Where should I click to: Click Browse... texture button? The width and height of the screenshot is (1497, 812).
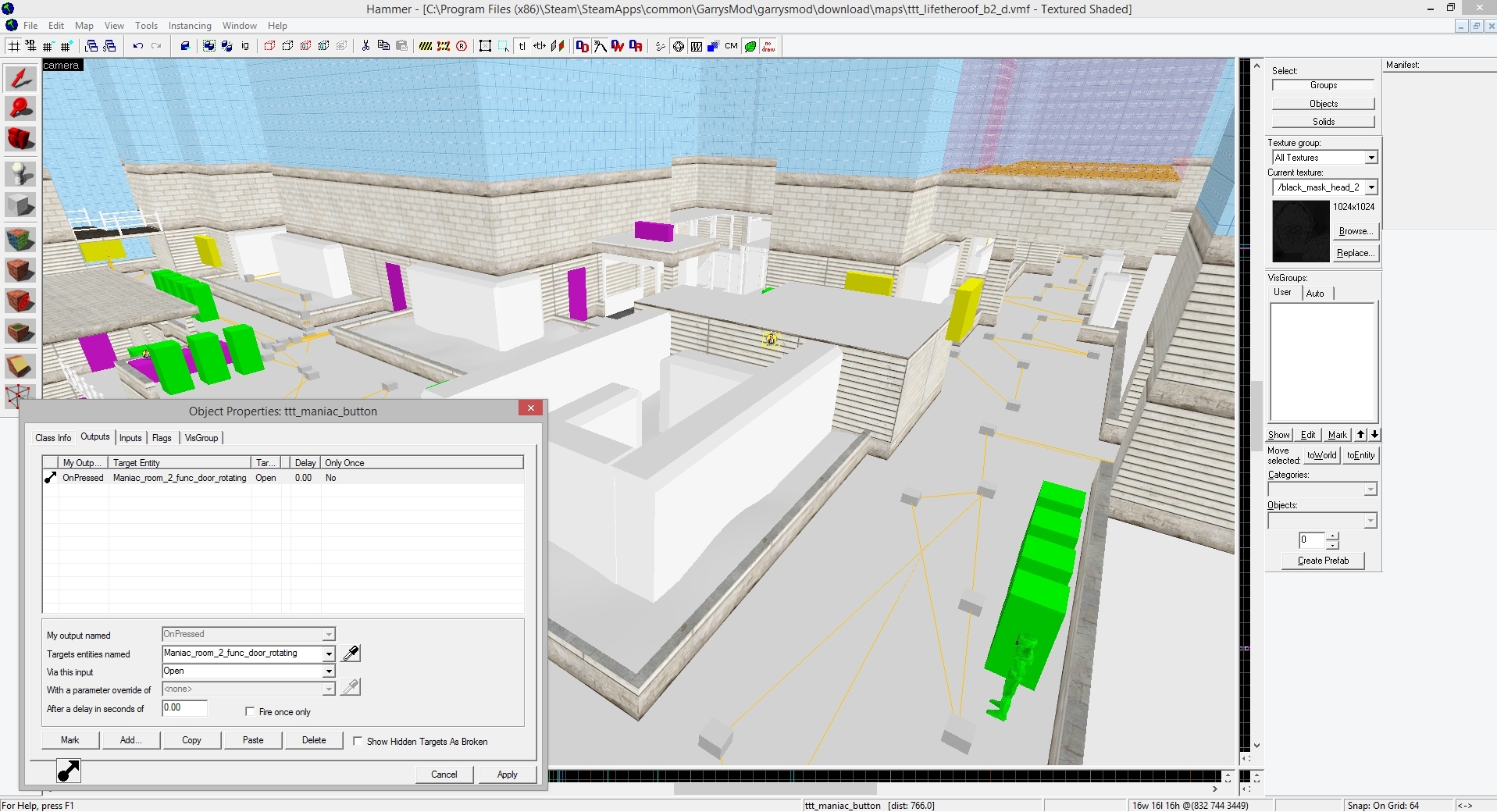click(1356, 231)
